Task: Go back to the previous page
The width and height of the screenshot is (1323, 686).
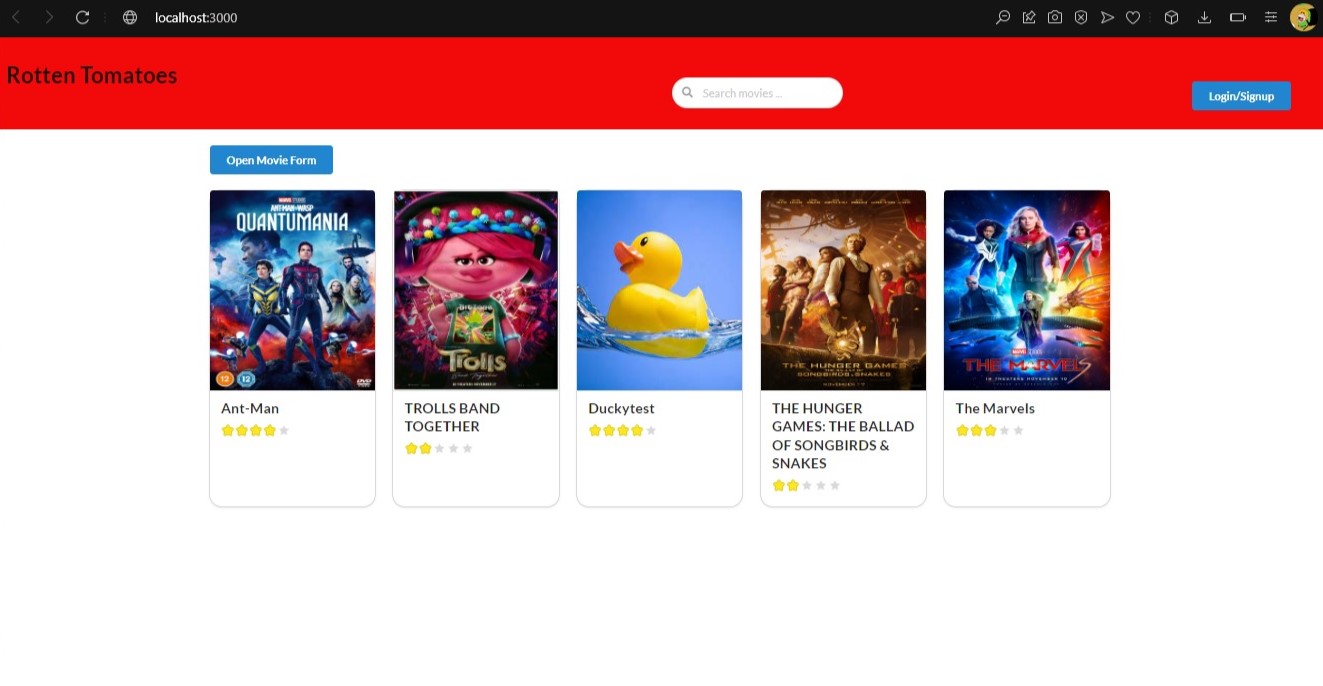Action: click(x=16, y=17)
